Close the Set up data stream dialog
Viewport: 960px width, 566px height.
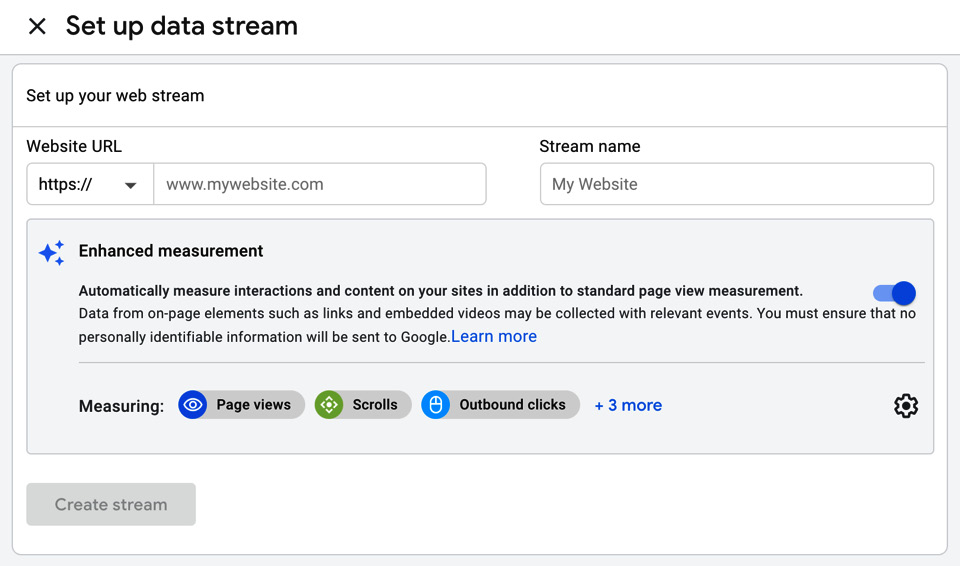pos(37,26)
